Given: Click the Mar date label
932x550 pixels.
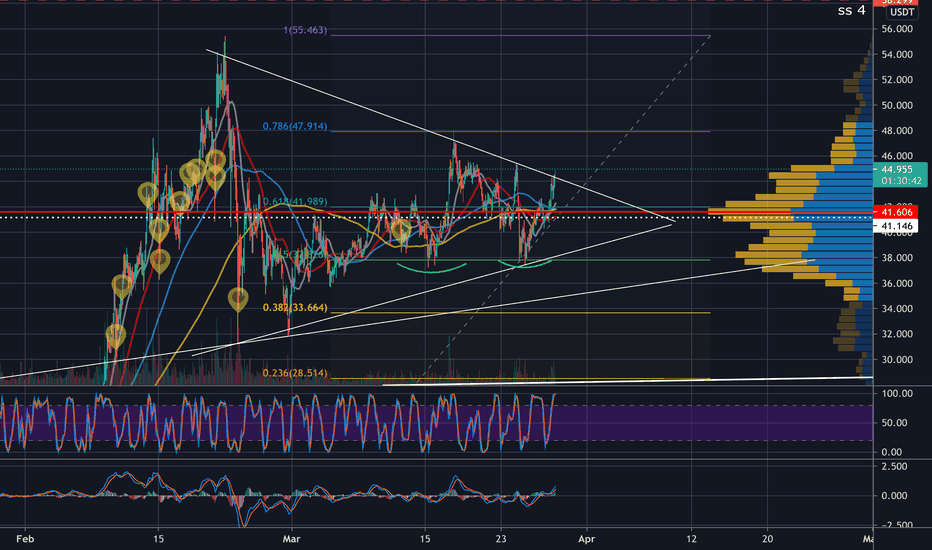Looking at the screenshot, I should click(291, 539).
